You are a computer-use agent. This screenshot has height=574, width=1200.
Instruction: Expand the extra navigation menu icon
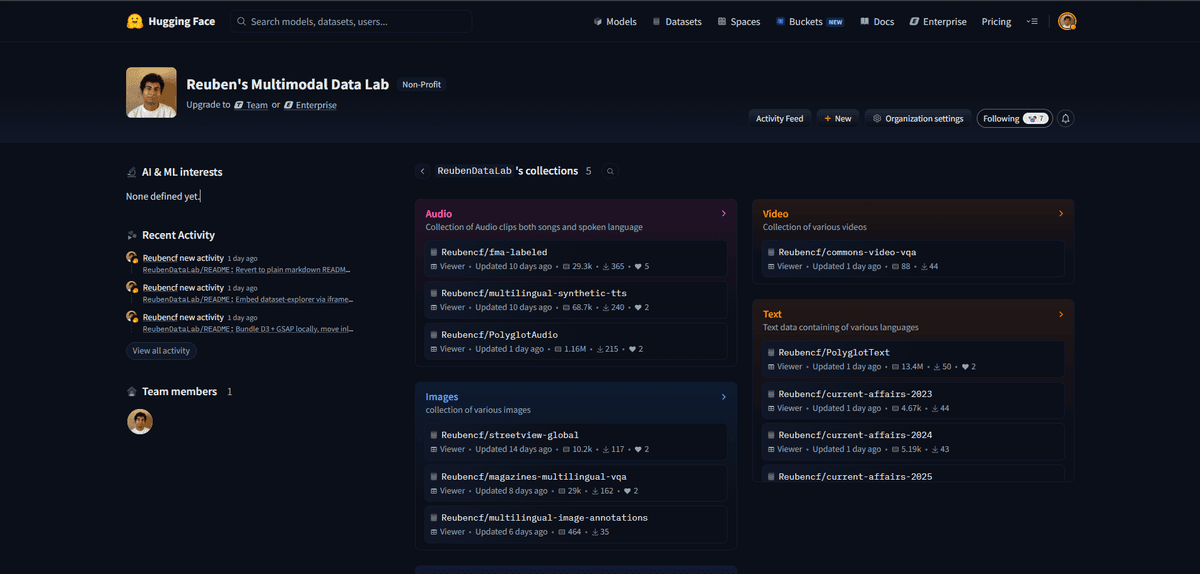click(1032, 21)
